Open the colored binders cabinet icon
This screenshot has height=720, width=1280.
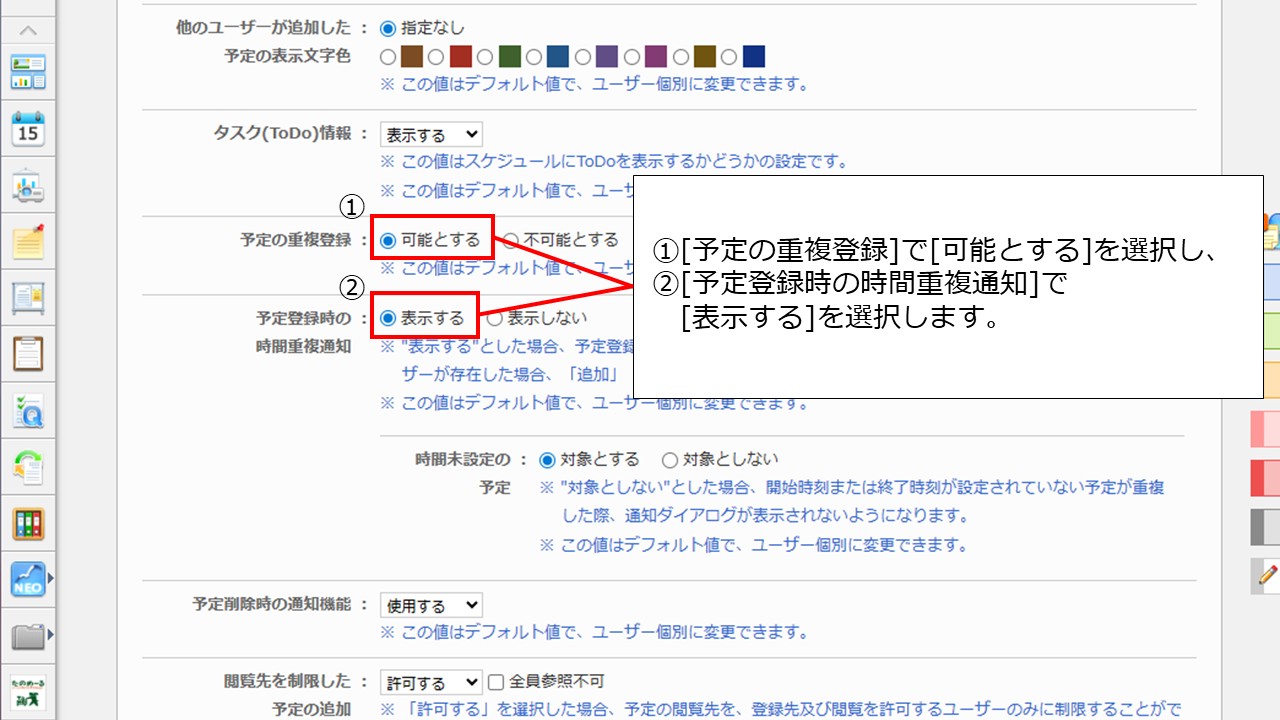click(29, 523)
